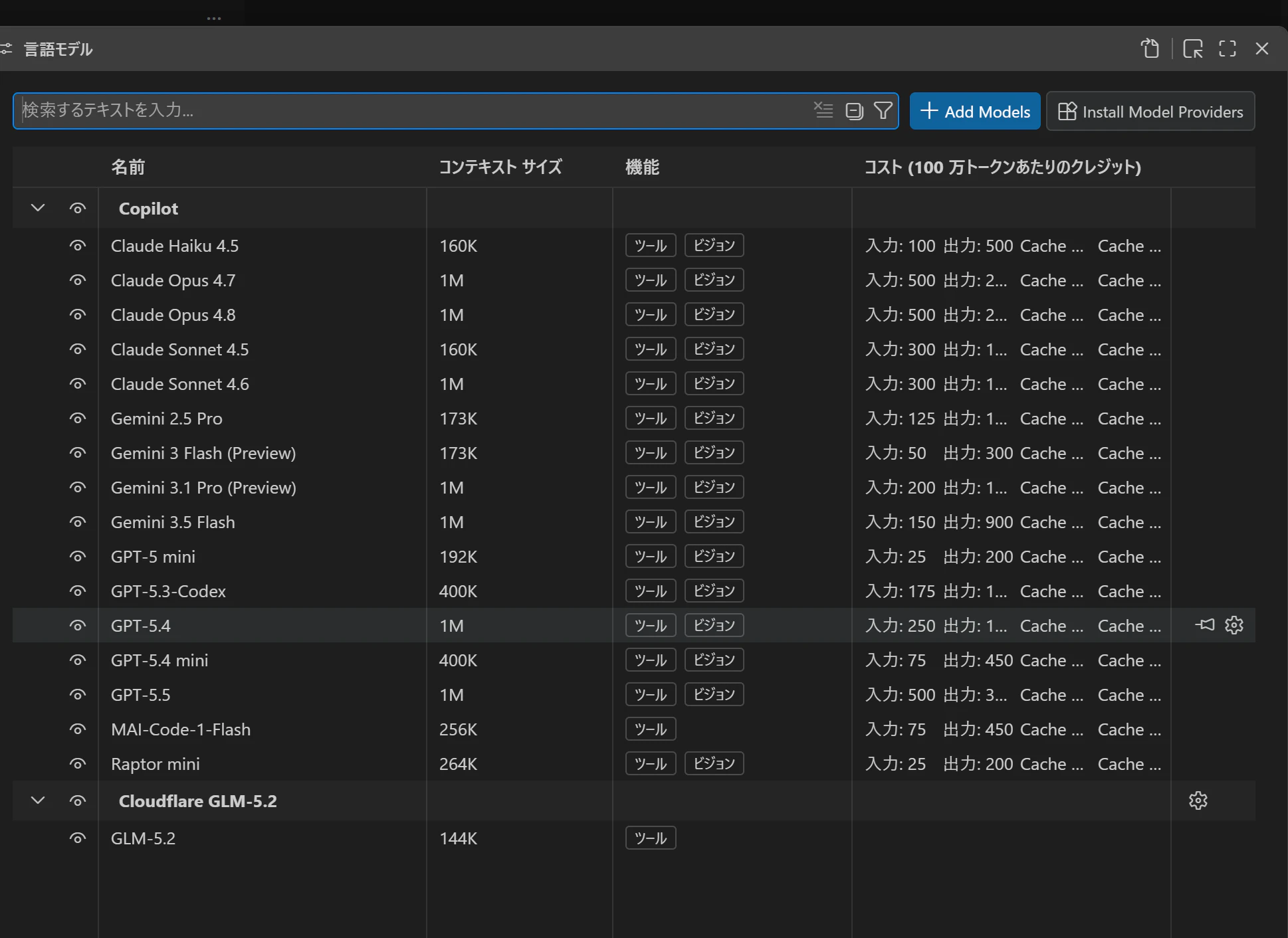Screen dimensions: 1288x938
Task: Click the open-in-editor window icon in title bar
Action: tap(1193, 48)
